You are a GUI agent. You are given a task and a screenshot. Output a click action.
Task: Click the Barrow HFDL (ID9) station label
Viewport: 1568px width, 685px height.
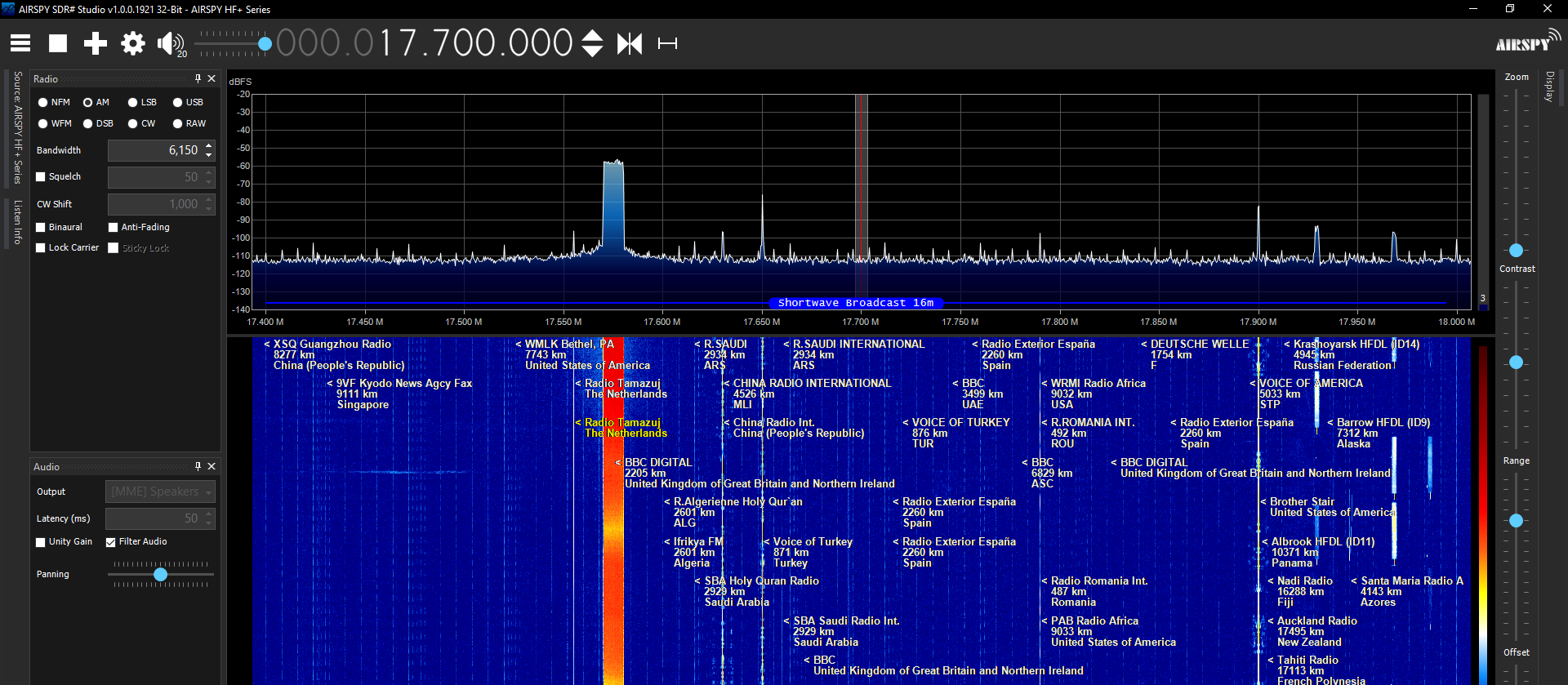(1383, 423)
